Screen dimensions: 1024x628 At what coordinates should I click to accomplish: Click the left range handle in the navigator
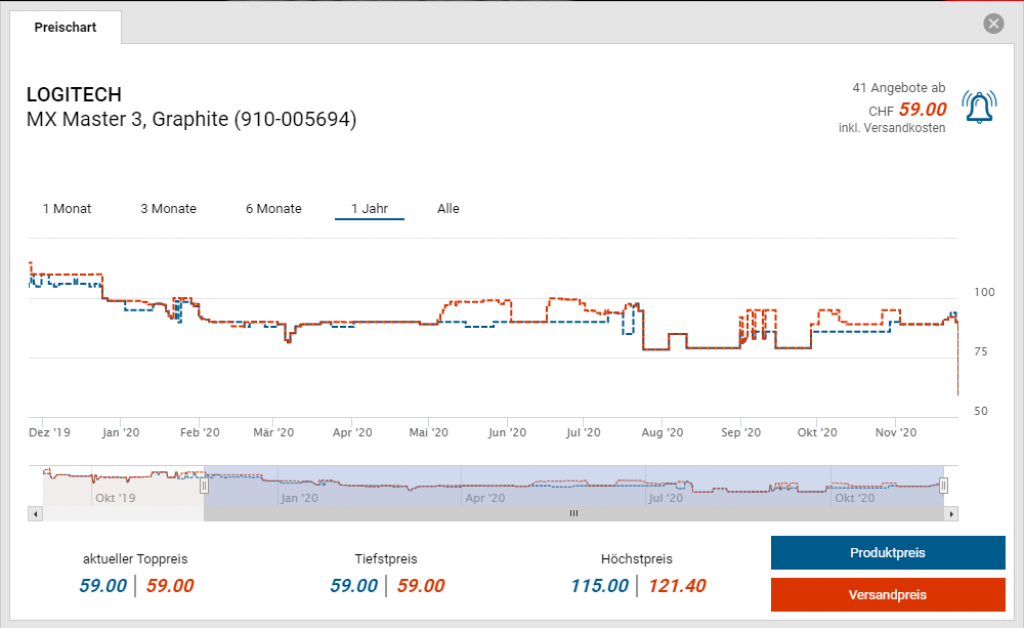tap(204, 486)
